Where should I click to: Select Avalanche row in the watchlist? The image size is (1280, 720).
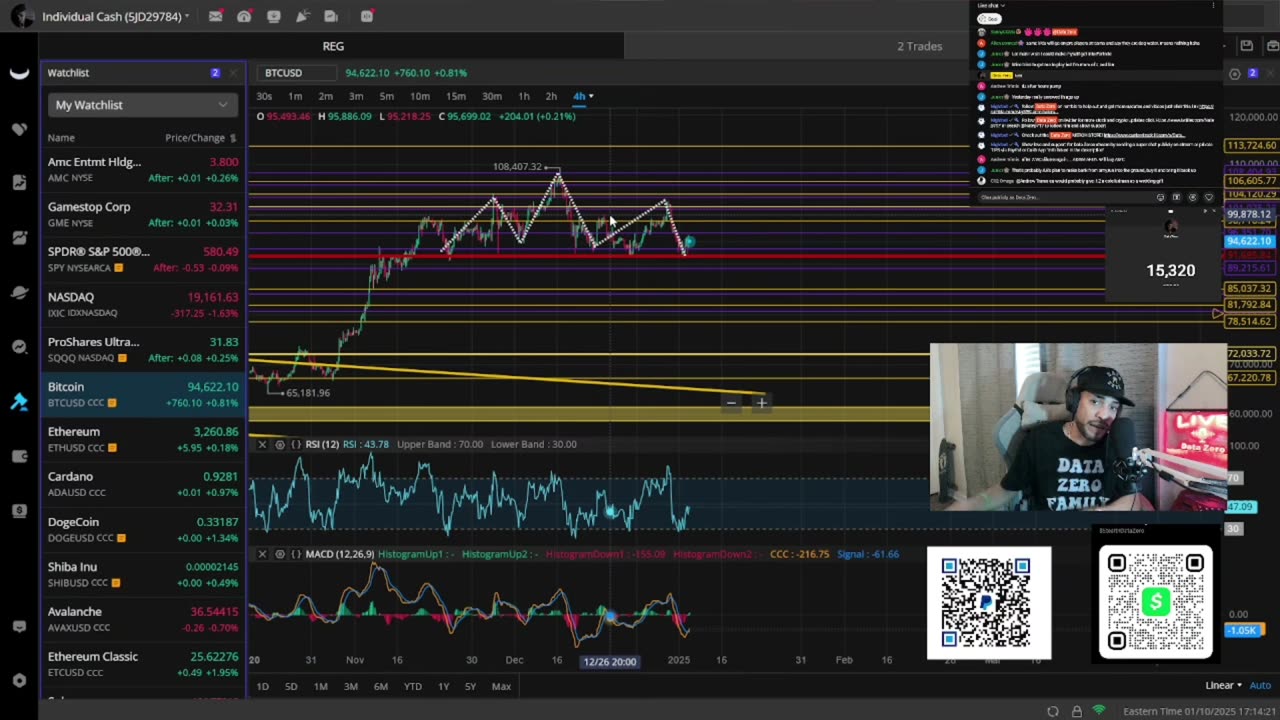pos(142,619)
